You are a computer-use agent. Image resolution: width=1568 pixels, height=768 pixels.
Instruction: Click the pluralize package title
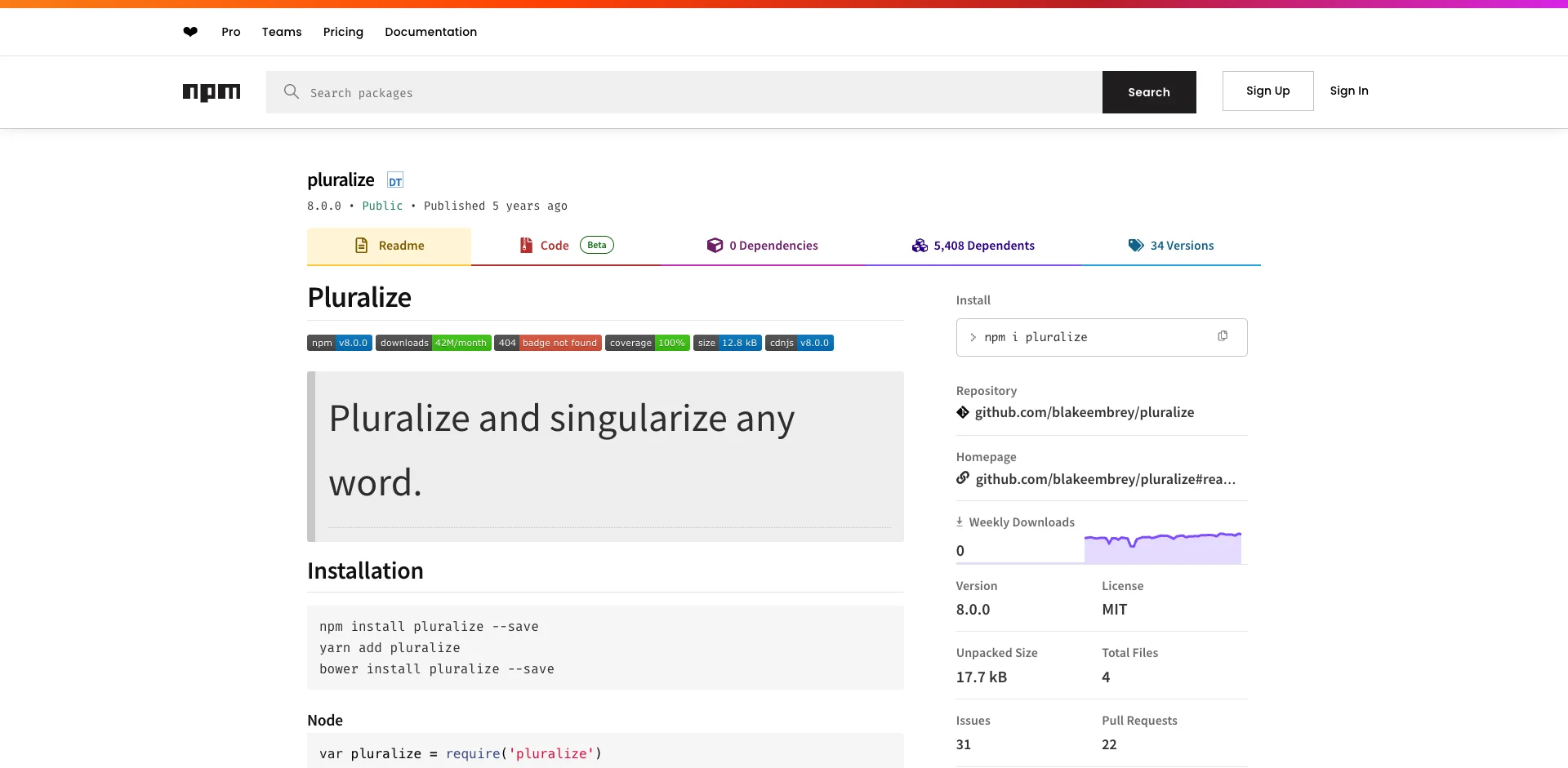[341, 180]
